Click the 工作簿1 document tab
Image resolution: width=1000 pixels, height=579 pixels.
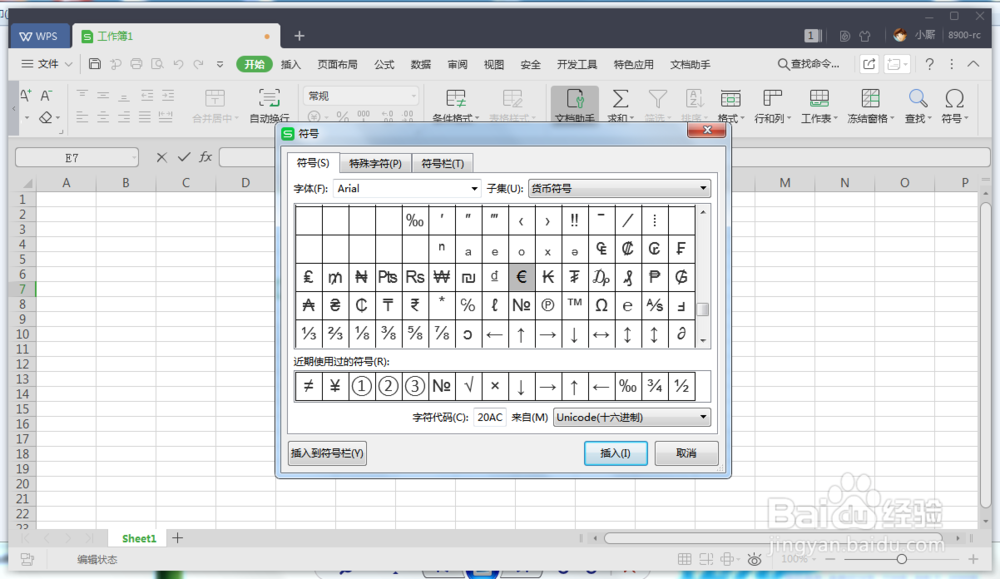[177, 36]
